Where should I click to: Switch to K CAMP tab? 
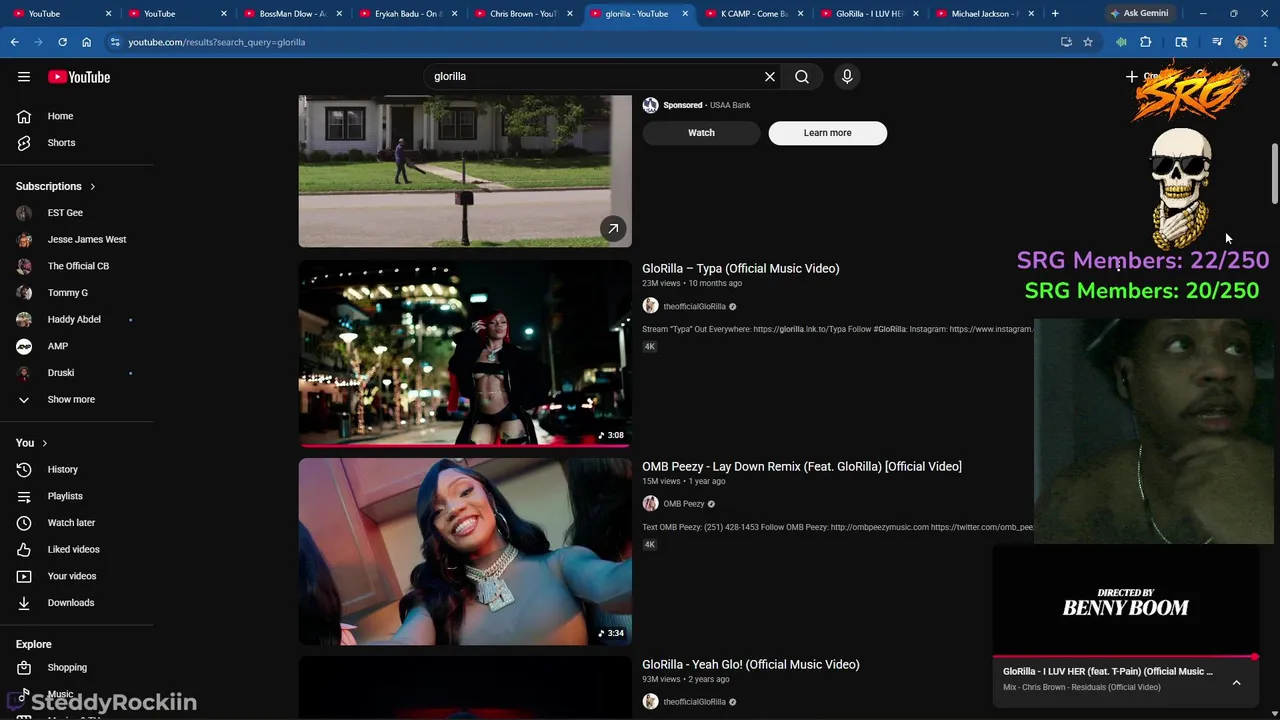coord(754,14)
